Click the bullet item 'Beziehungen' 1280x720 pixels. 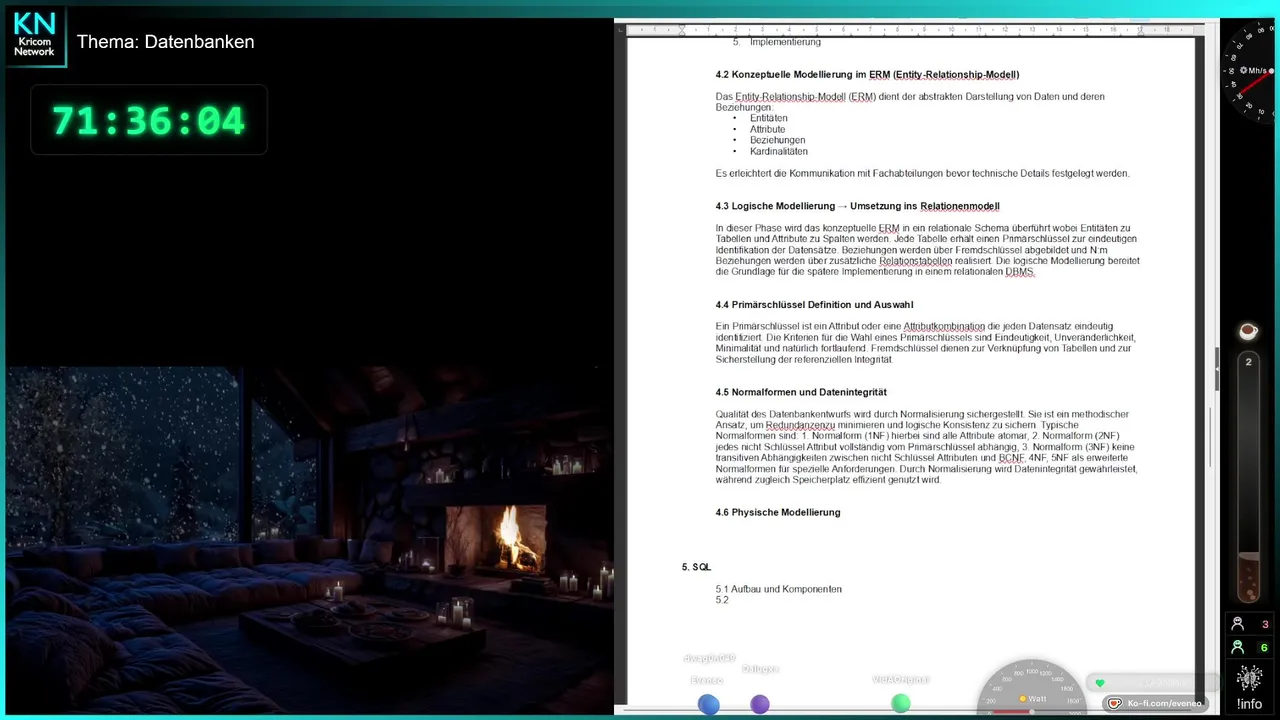(777, 140)
